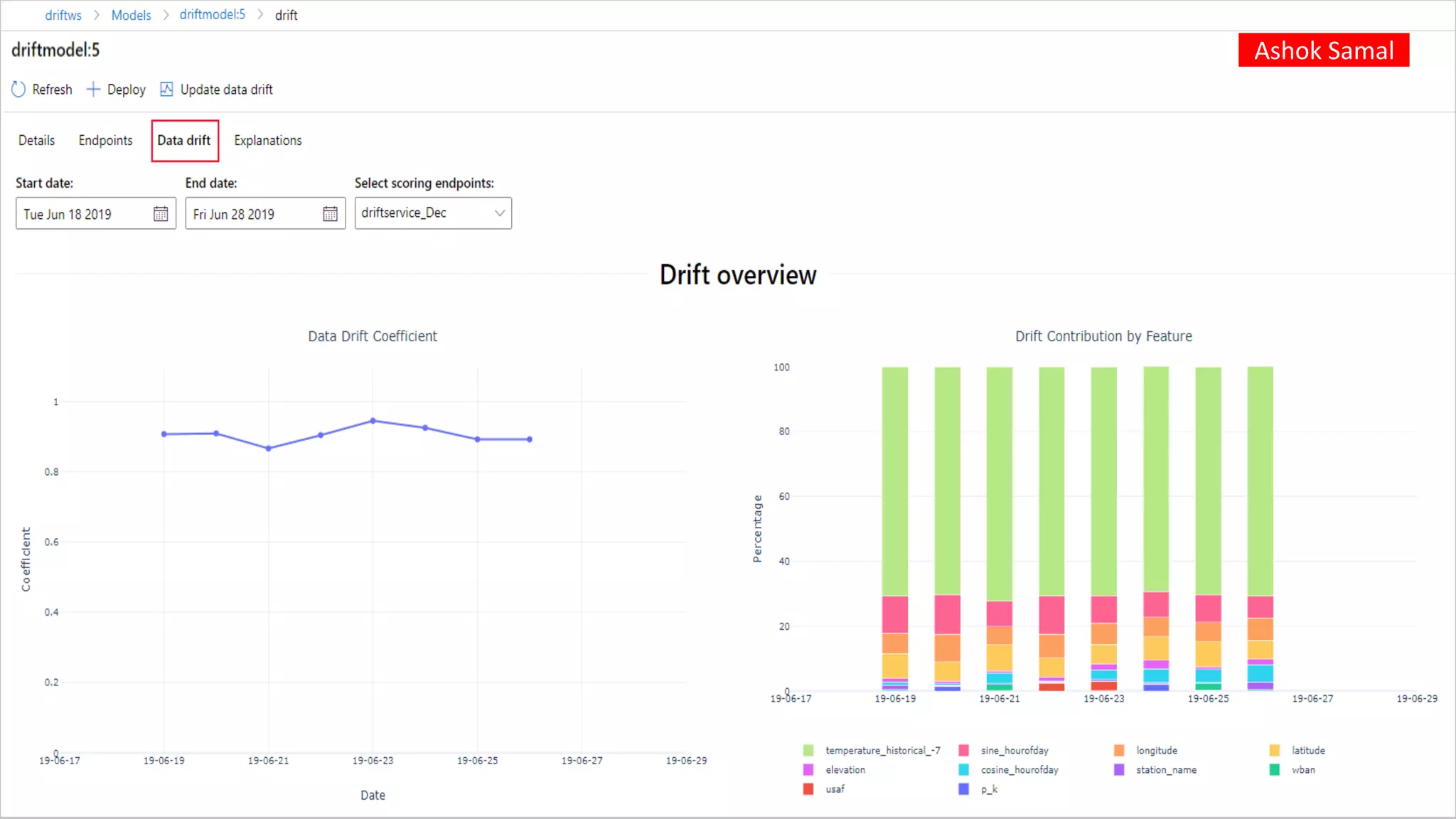Viewport: 1456px width, 819px height.
Task: Click the usaf red legend swatch
Action: pos(808,789)
